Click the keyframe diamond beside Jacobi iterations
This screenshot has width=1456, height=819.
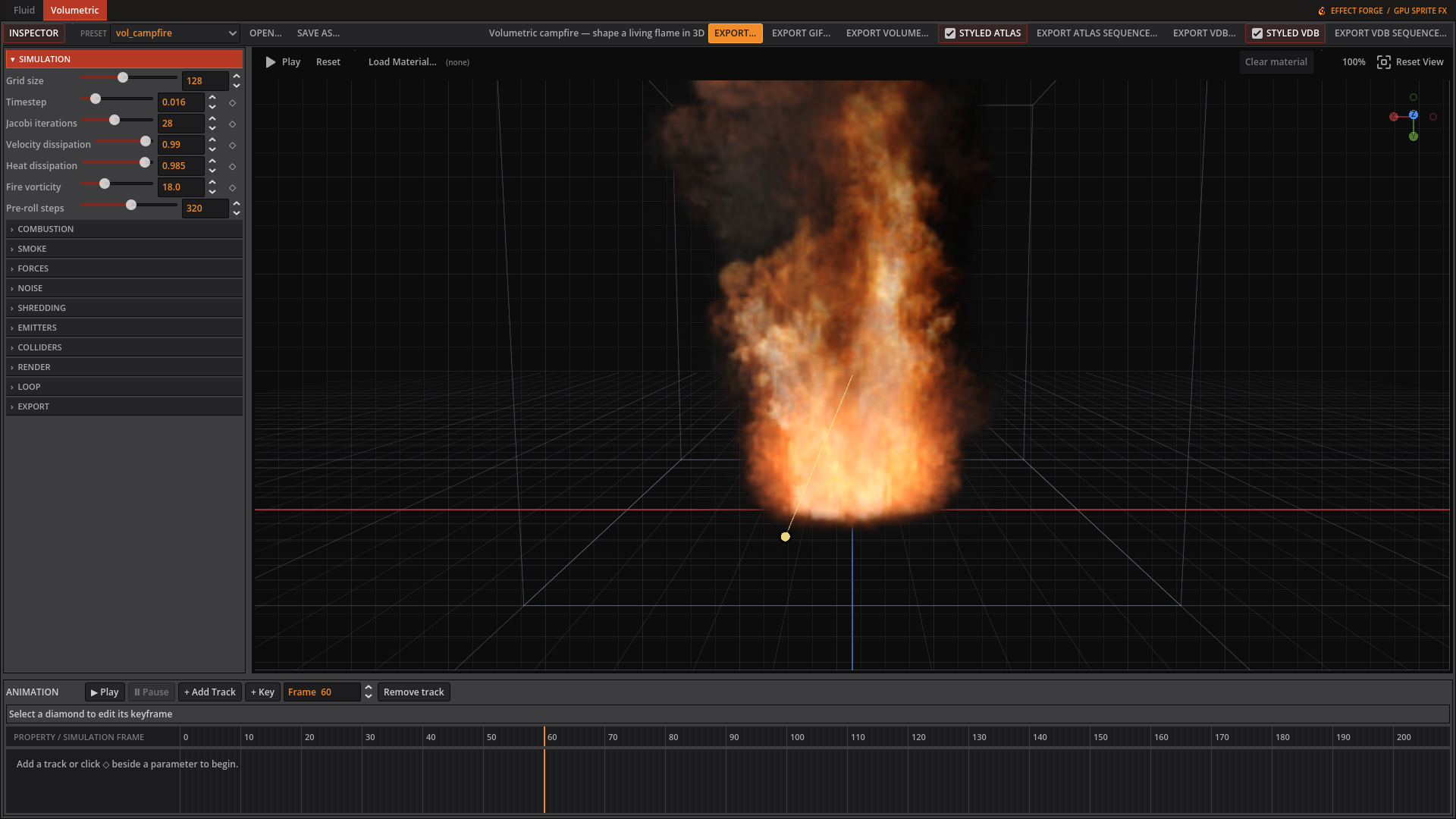233,124
